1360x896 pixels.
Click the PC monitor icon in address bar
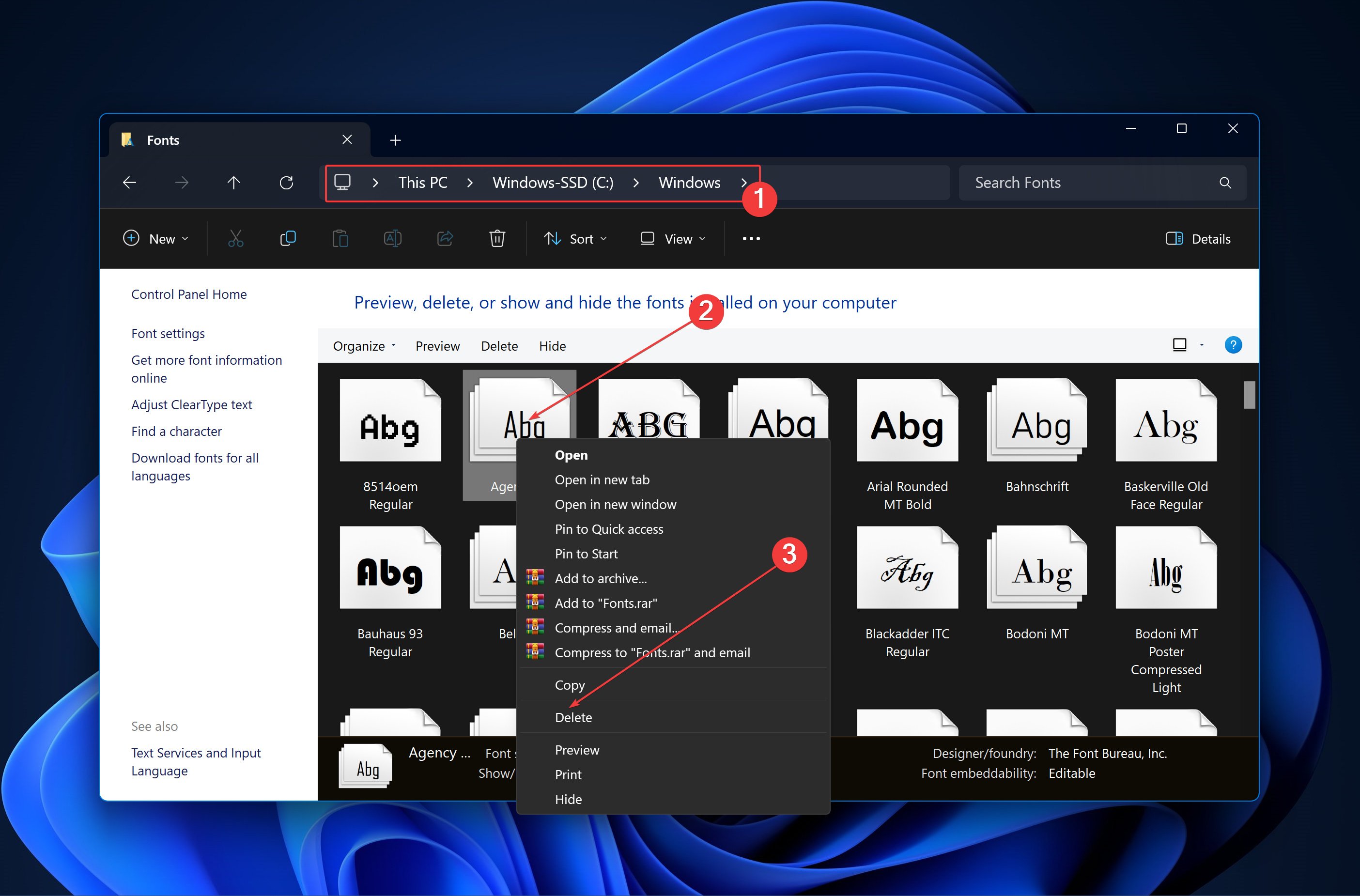[x=342, y=182]
